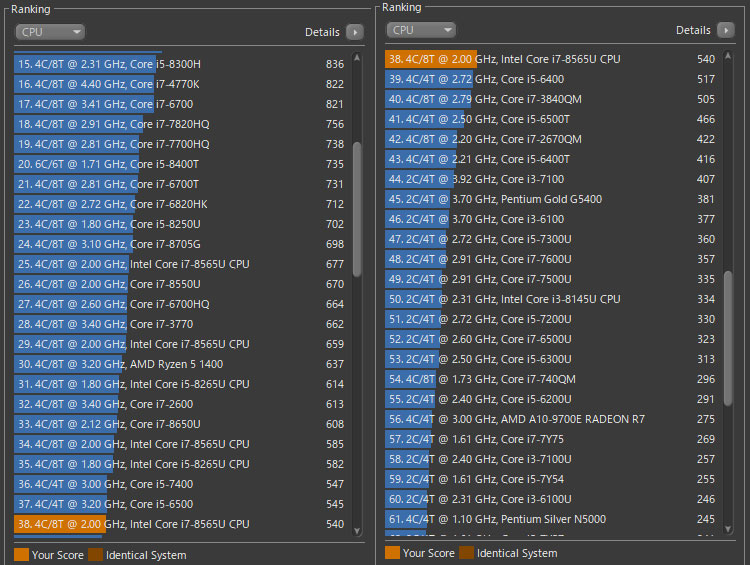Select row 49 Core i7-7500U

pos(552,279)
